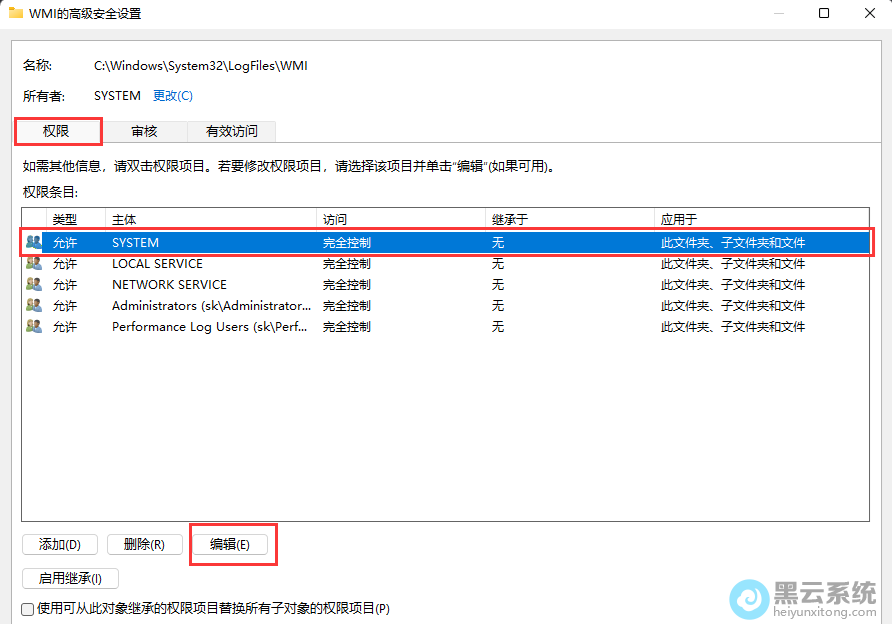Open the 有效访问 tab
The image size is (892, 624).
tap(231, 131)
